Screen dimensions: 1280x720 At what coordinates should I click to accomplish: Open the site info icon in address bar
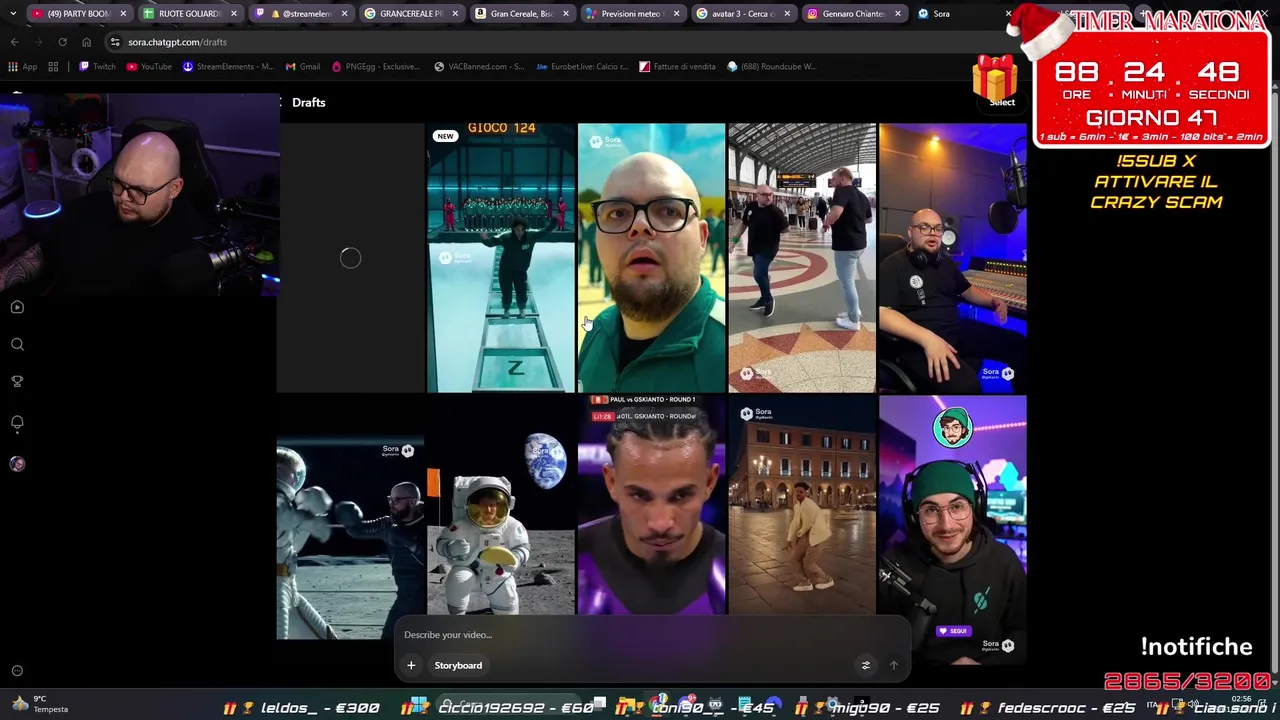tap(115, 42)
